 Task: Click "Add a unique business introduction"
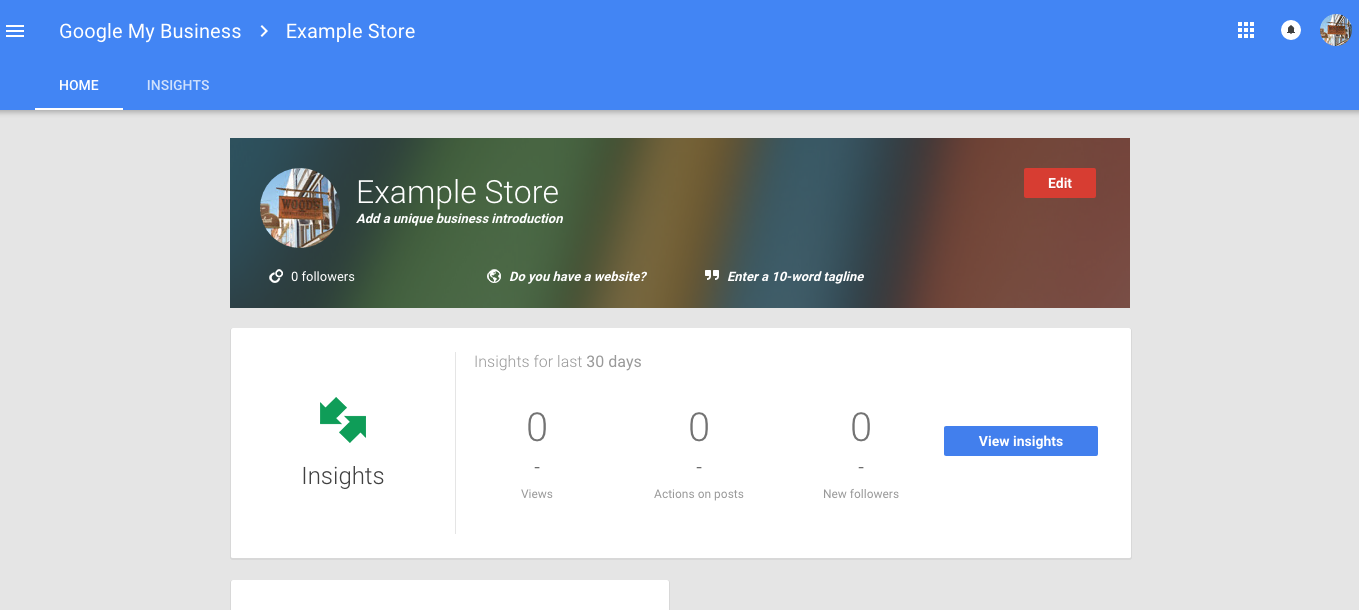[x=460, y=219]
